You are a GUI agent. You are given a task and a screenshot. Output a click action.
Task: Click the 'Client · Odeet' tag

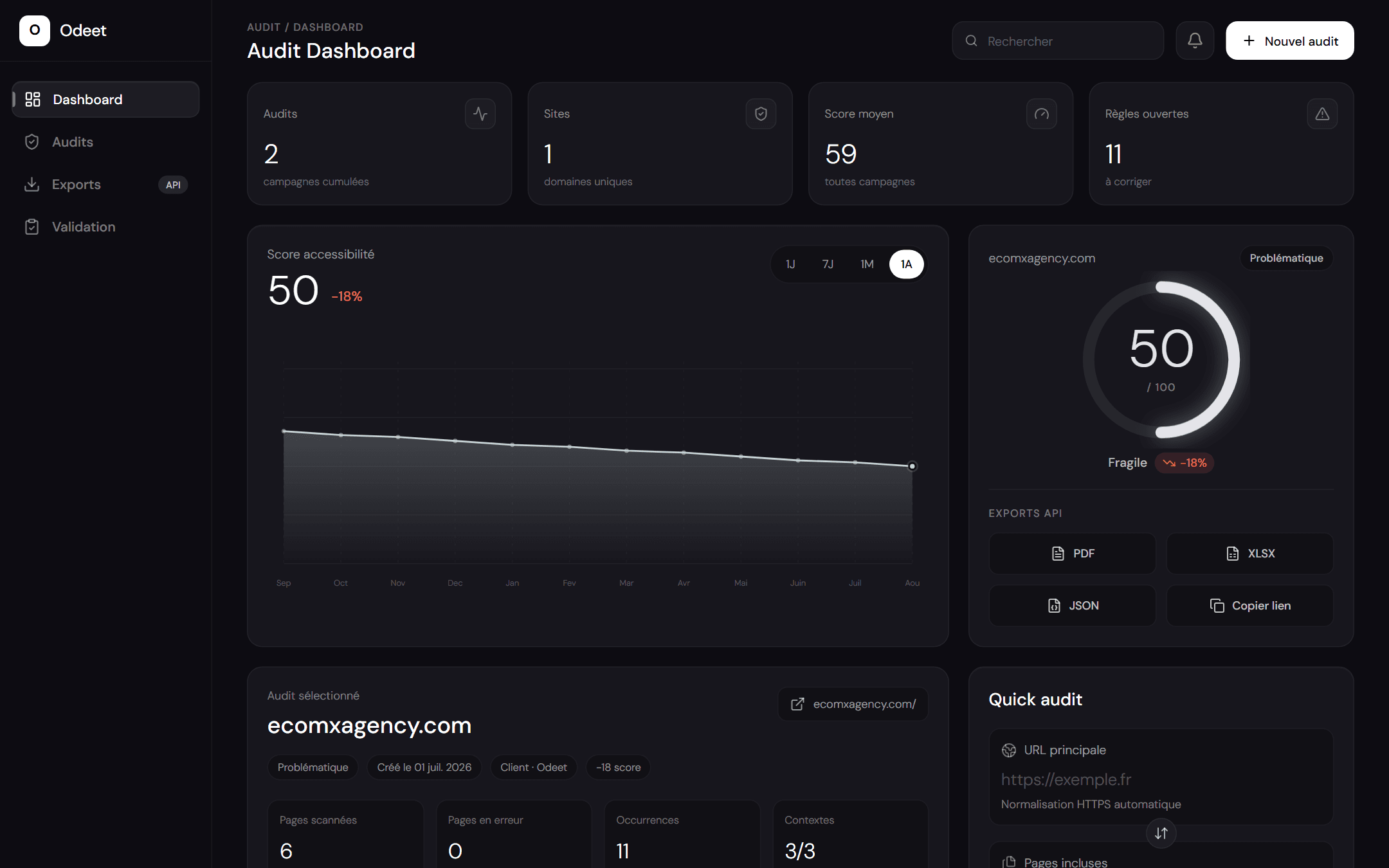click(x=534, y=768)
